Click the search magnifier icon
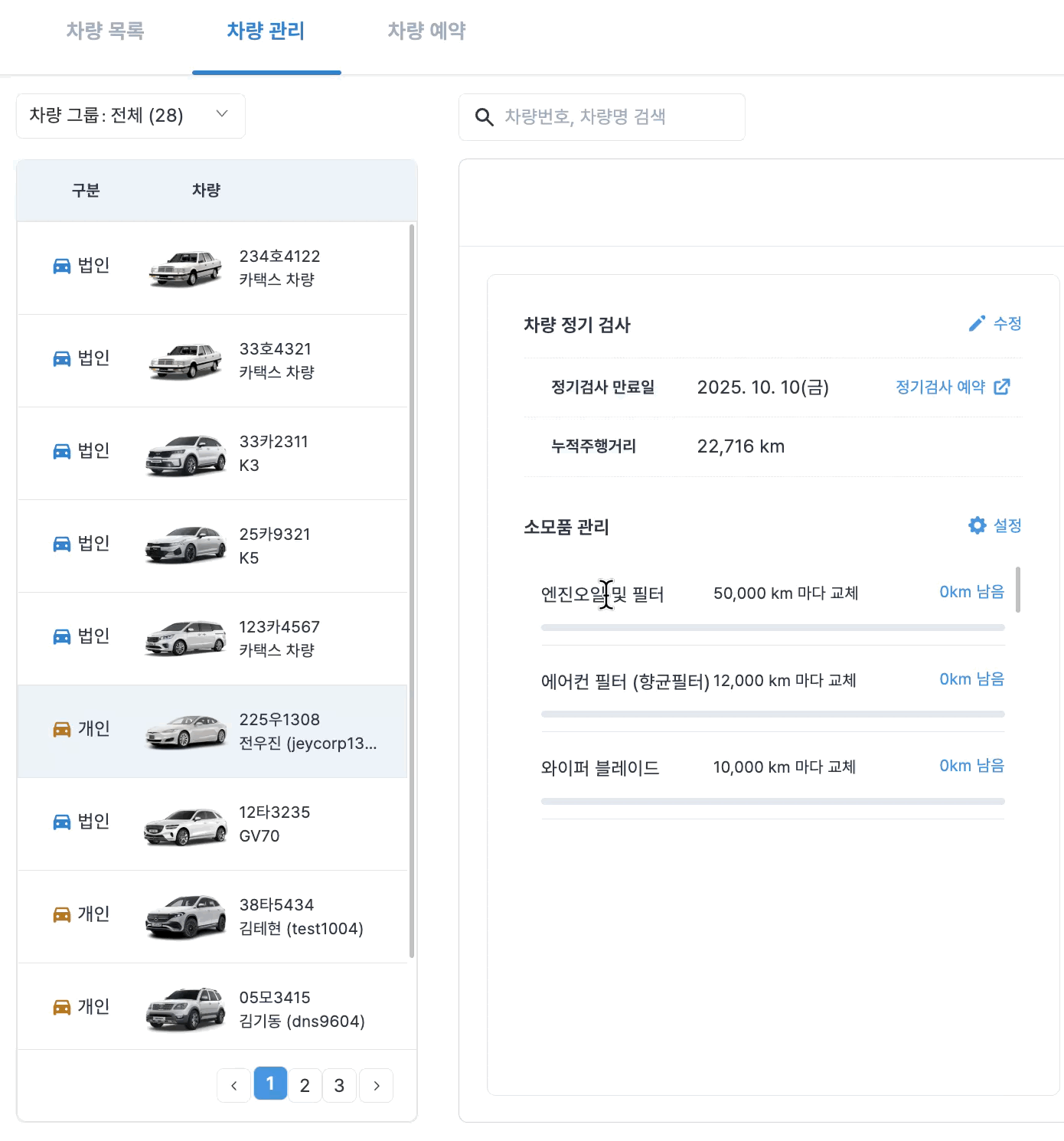The height and width of the screenshot is (1141, 1064). [x=484, y=117]
